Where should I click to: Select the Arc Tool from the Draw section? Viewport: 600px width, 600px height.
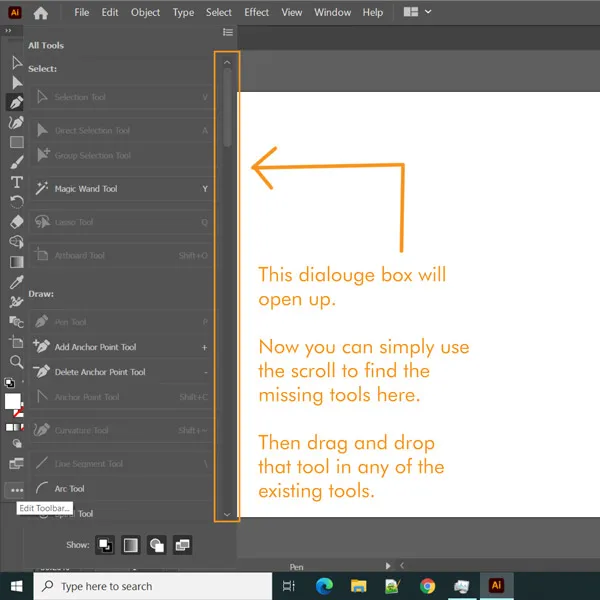click(x=69, y=489)
